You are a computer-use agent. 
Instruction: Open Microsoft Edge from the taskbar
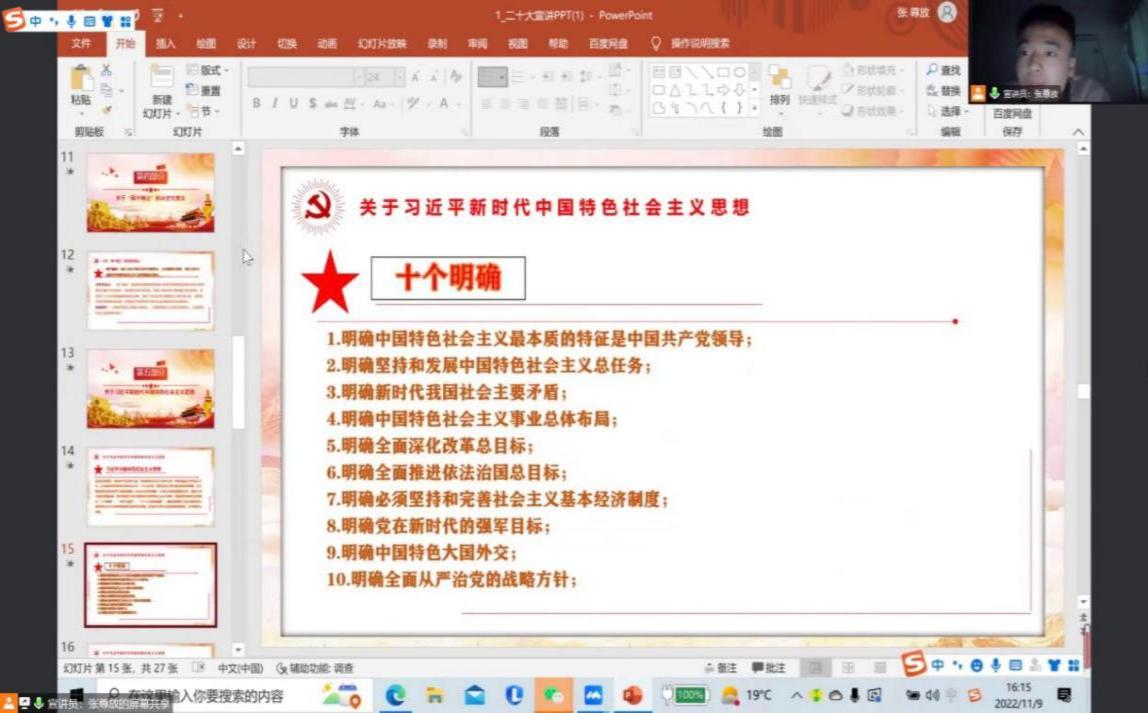(396, 695)
